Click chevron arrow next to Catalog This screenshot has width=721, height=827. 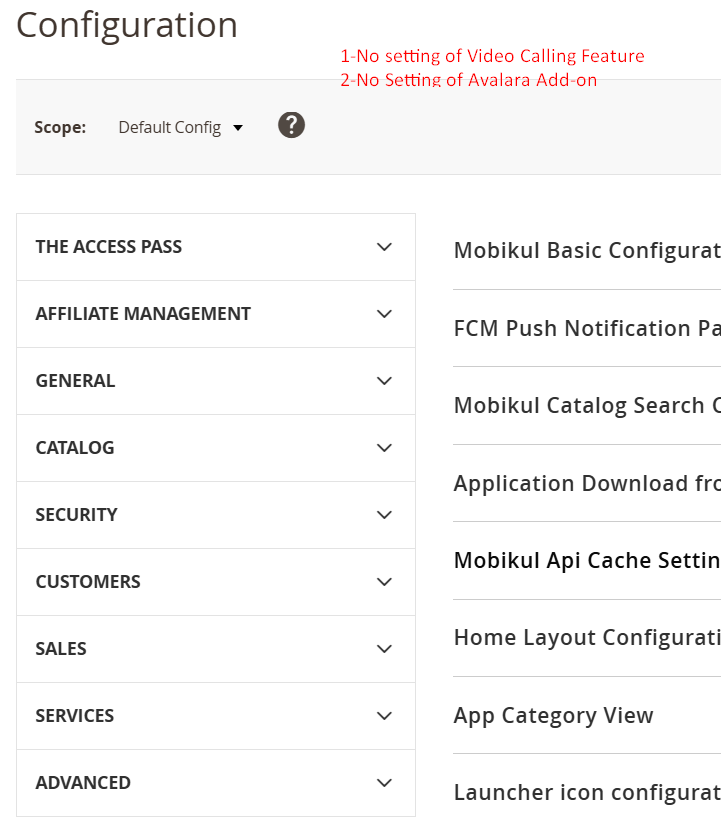tap(384, 448)
